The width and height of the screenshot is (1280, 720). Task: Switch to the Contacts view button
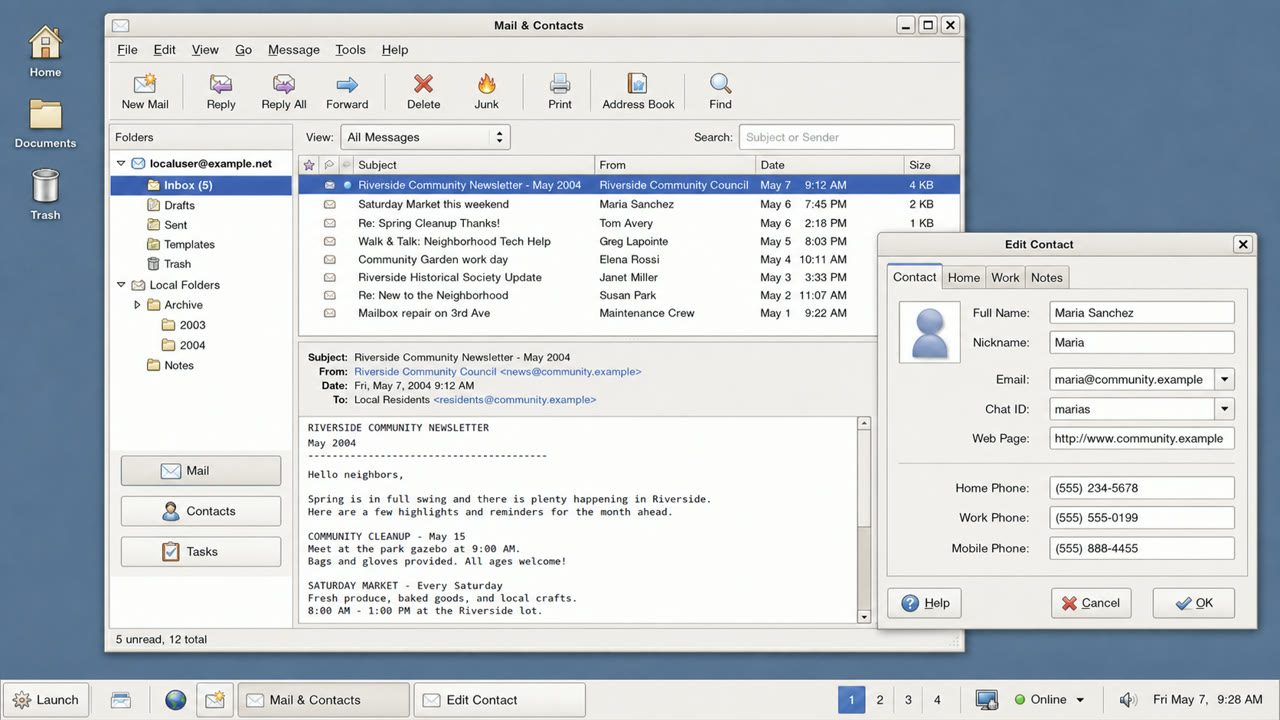point(201,511)
